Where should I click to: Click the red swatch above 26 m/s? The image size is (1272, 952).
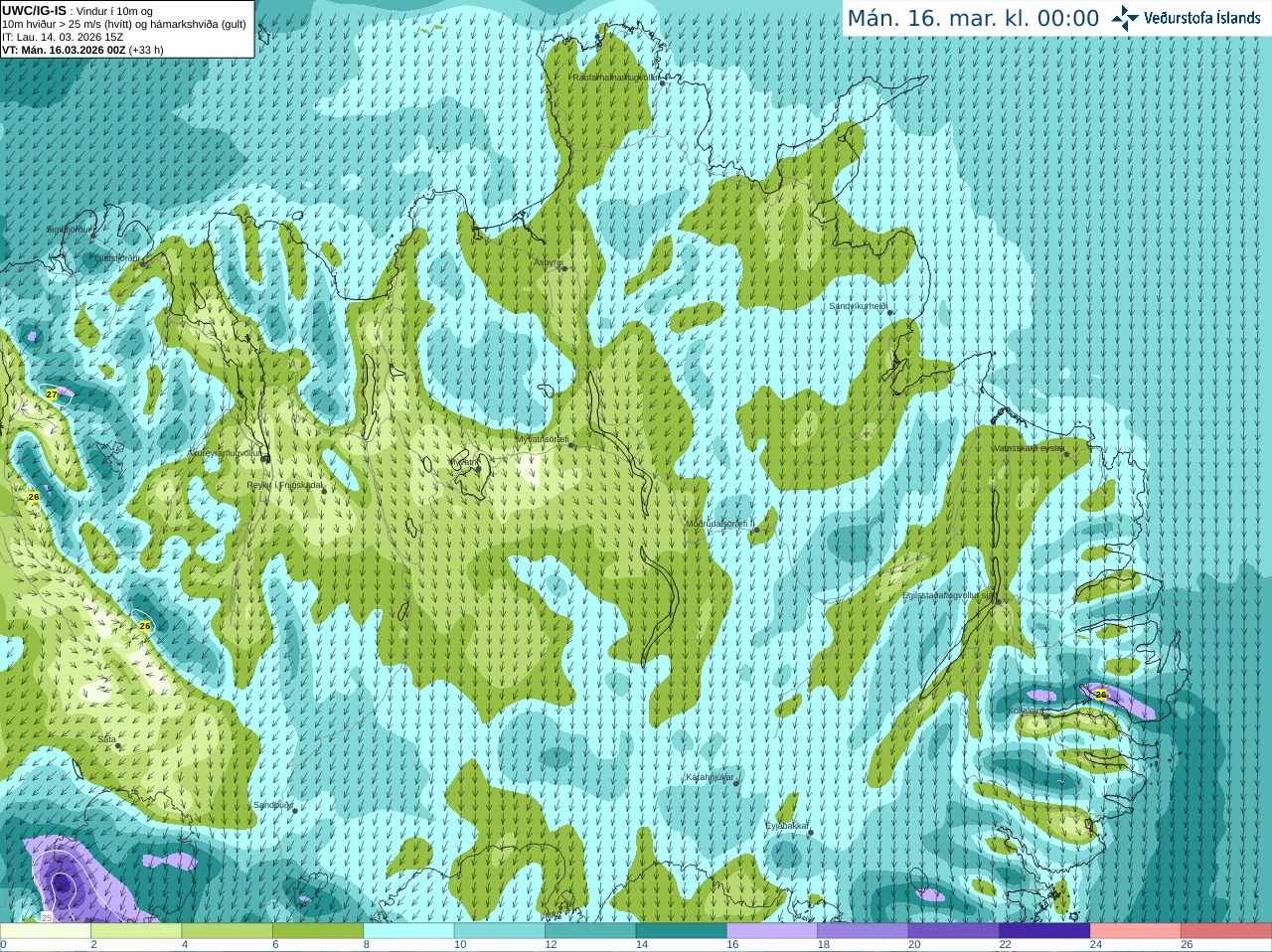point(1226,931)
